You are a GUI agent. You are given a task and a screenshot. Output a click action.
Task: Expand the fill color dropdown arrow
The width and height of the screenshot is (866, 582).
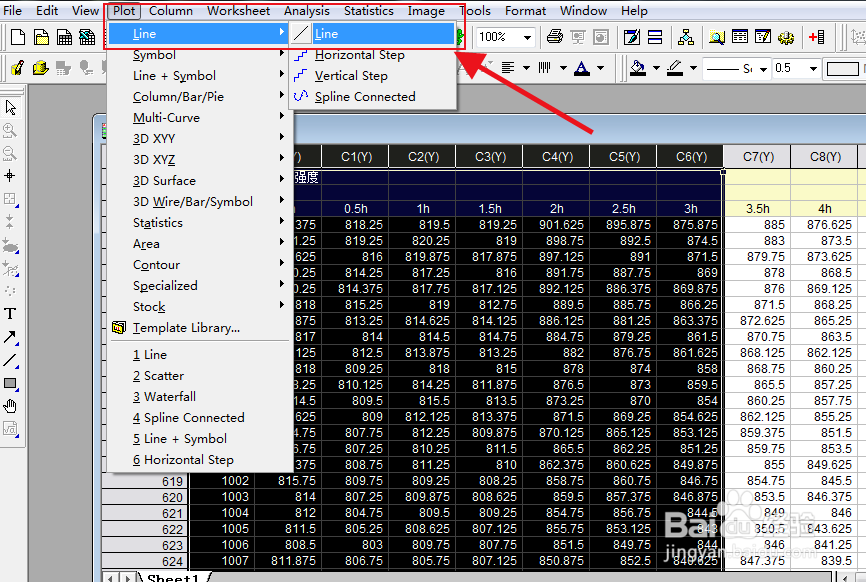656,68
